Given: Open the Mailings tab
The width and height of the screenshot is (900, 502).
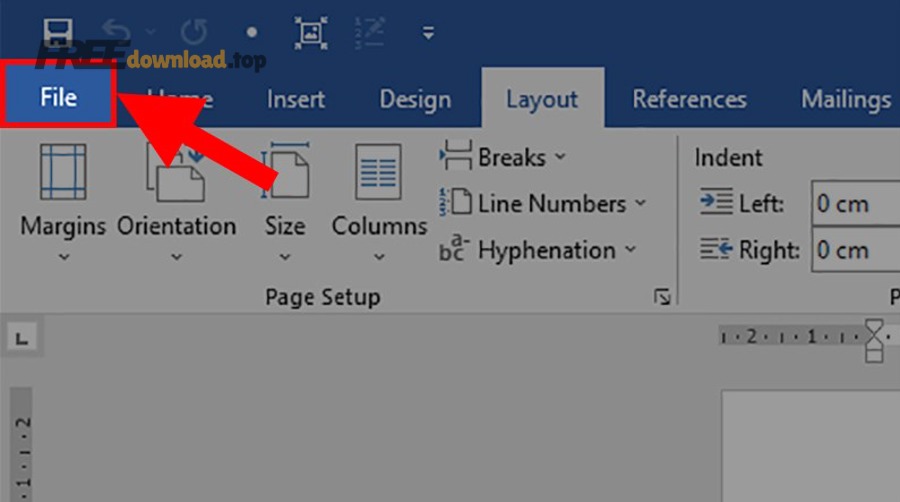Looking at the screenshot, I should [x=847, y=99].
